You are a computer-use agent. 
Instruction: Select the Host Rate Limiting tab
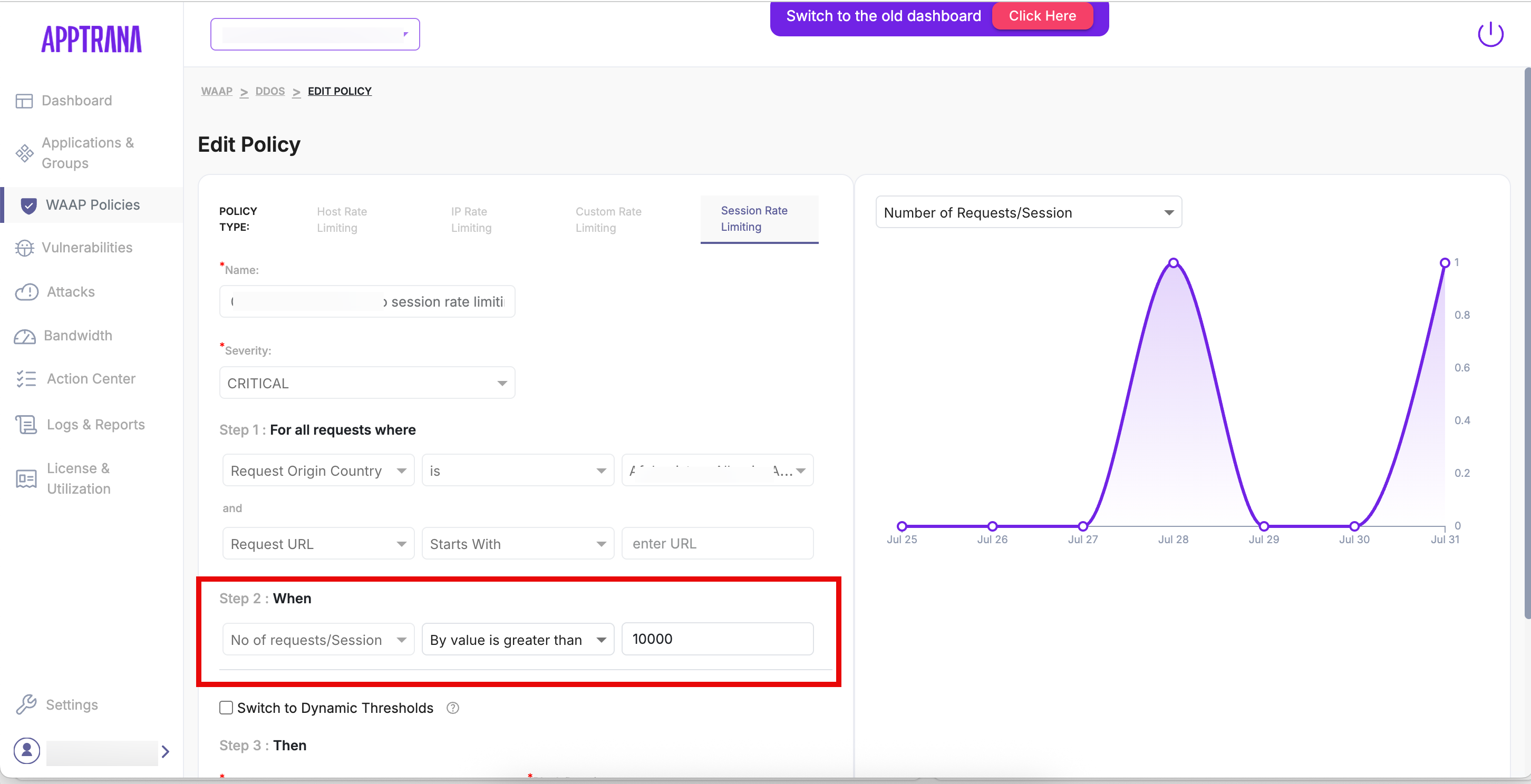coord(342,220)
